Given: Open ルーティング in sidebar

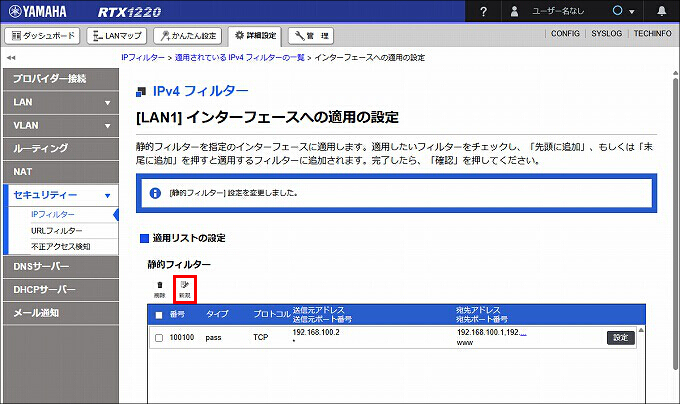Looking at the screenshot, I should click(x=61, y=148).
